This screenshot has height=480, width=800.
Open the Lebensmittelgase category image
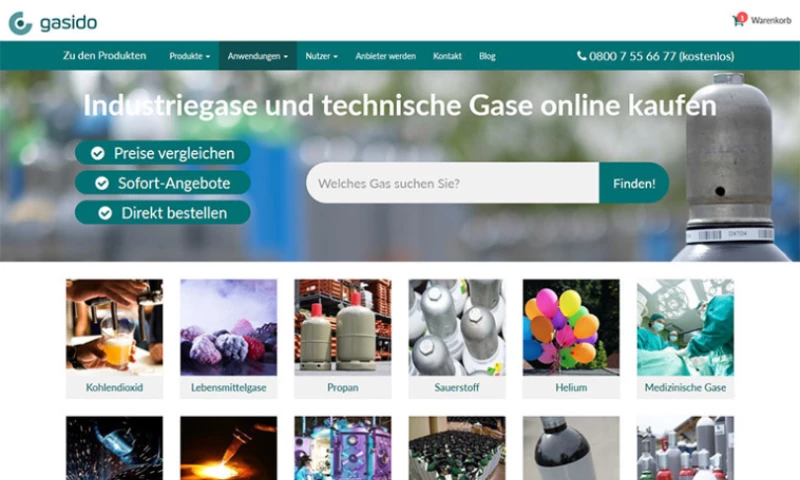229,327
